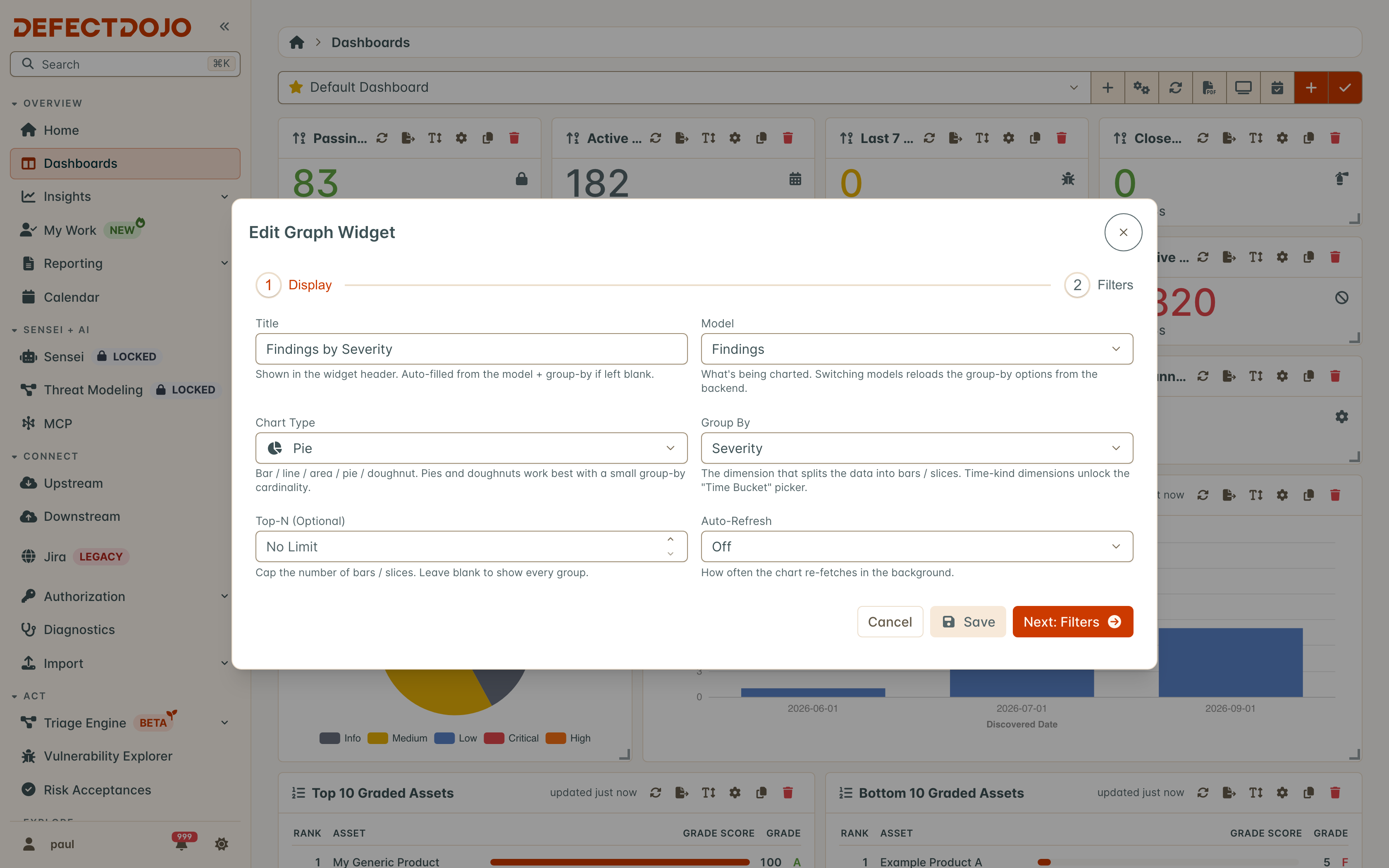Open the Auto-Refresh dropdown showing Off
The height and width of the screenshot is (868, 1389).
[916, 546]
